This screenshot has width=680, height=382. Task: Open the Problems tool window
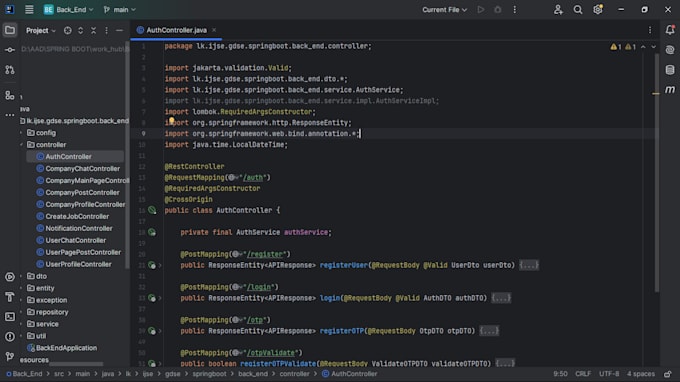[x=10, y=336]
